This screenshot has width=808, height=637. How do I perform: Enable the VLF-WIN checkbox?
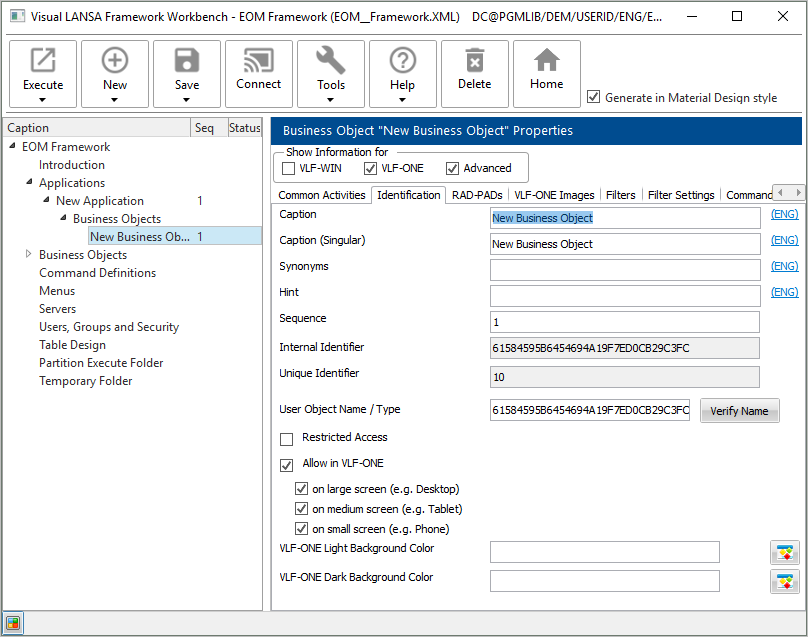(x=289, y=168)
